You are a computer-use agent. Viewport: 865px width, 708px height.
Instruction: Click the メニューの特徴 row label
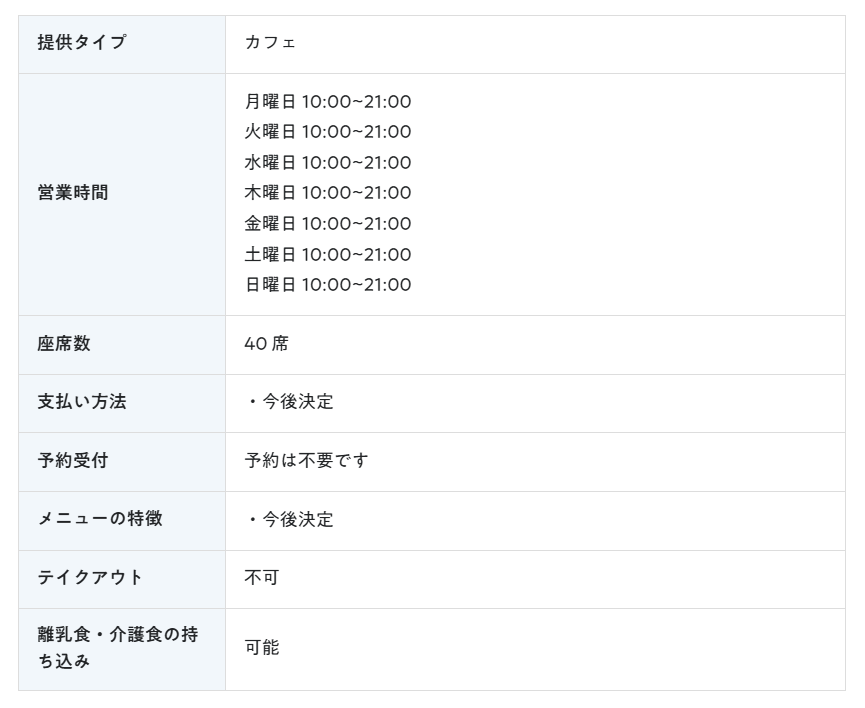[100, 519]
